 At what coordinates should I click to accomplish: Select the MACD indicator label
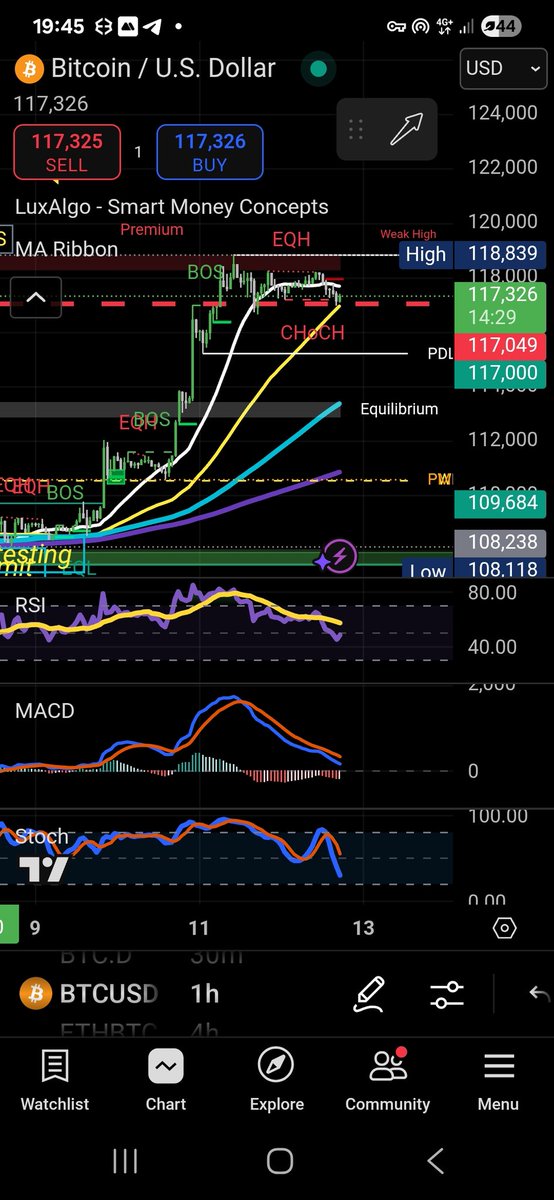pyautogui.click(x=45, y=711)
